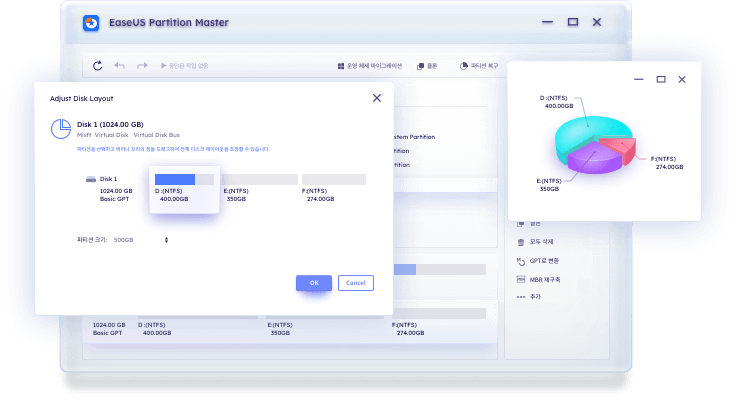Maximize the pie chart window

click(x=661, y=79)
